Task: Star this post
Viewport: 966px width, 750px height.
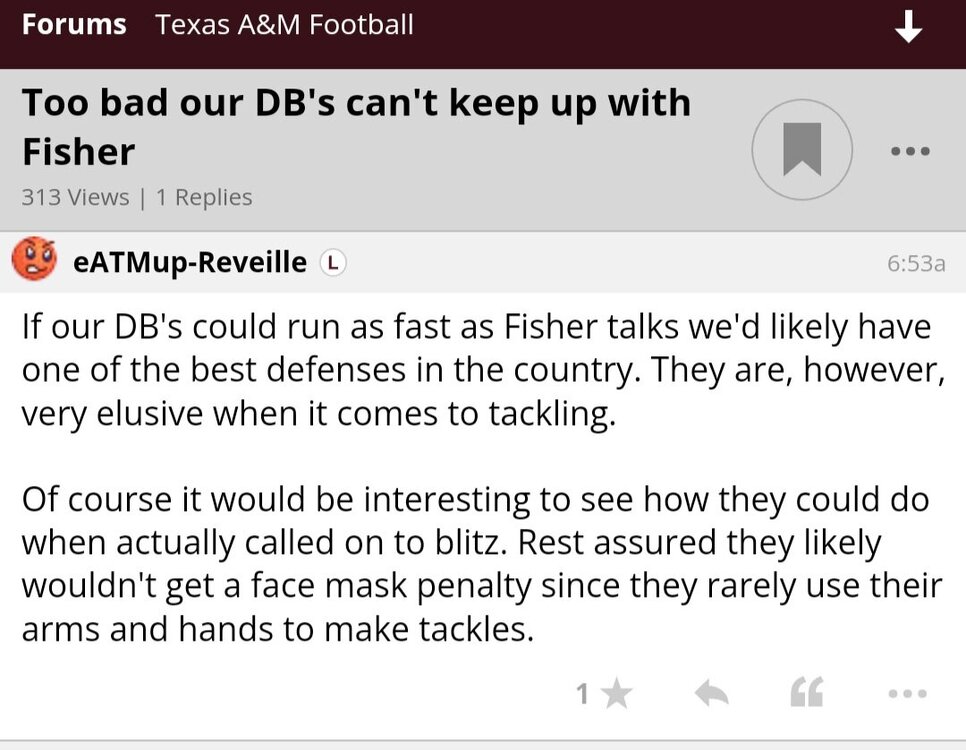Action: point(617,693)
